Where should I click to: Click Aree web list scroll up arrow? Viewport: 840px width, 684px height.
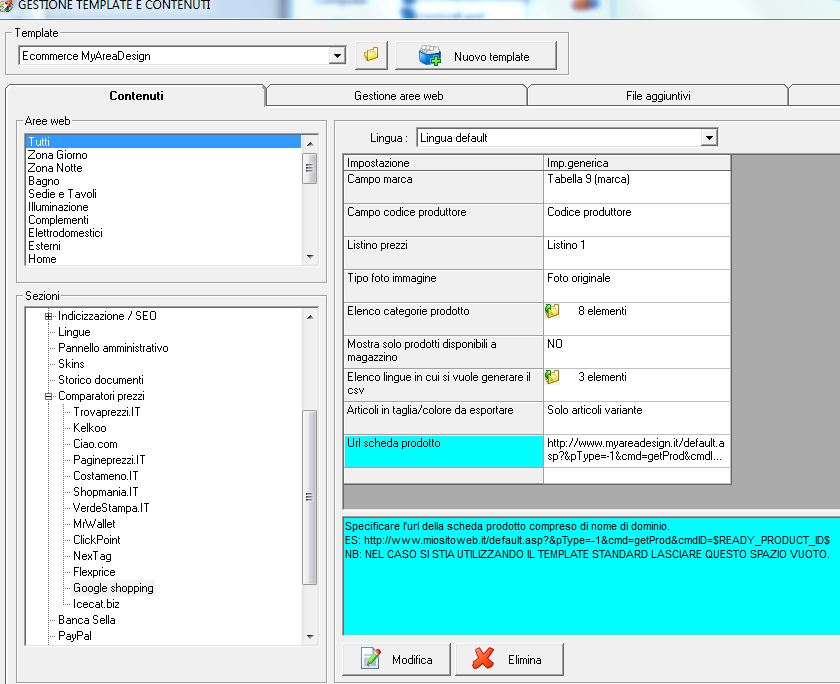(x=310, y=143)
